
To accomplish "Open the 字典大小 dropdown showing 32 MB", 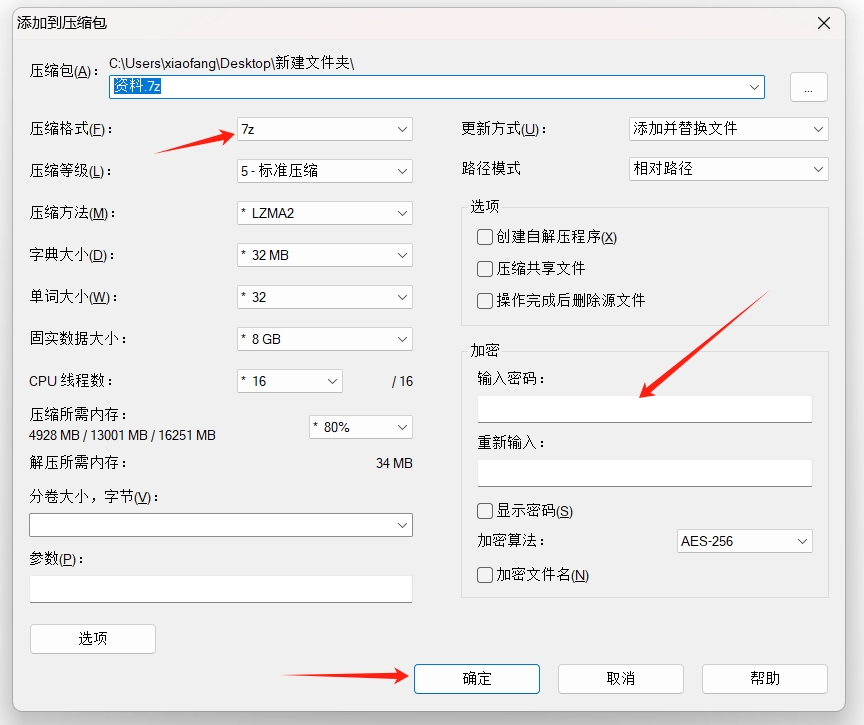I will pos(325,255).
